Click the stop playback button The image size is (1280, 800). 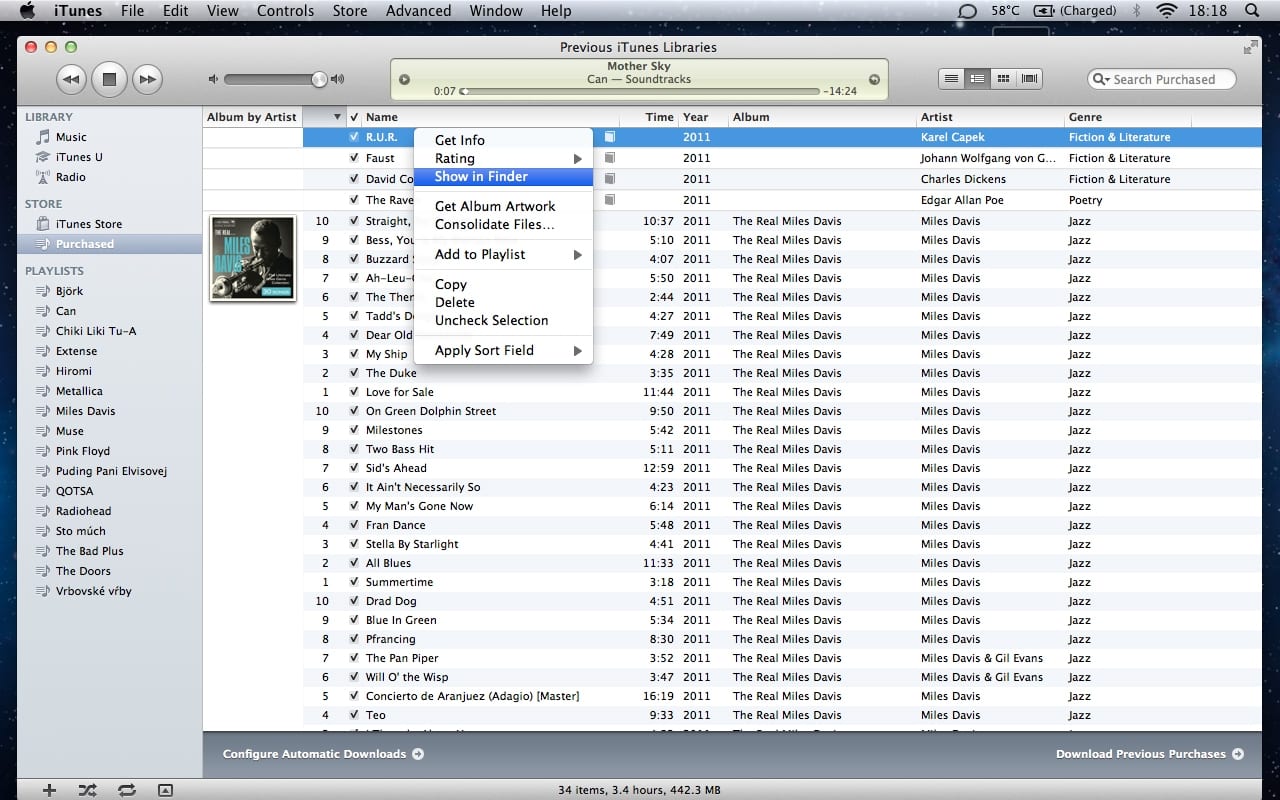[x=109, y=79]
